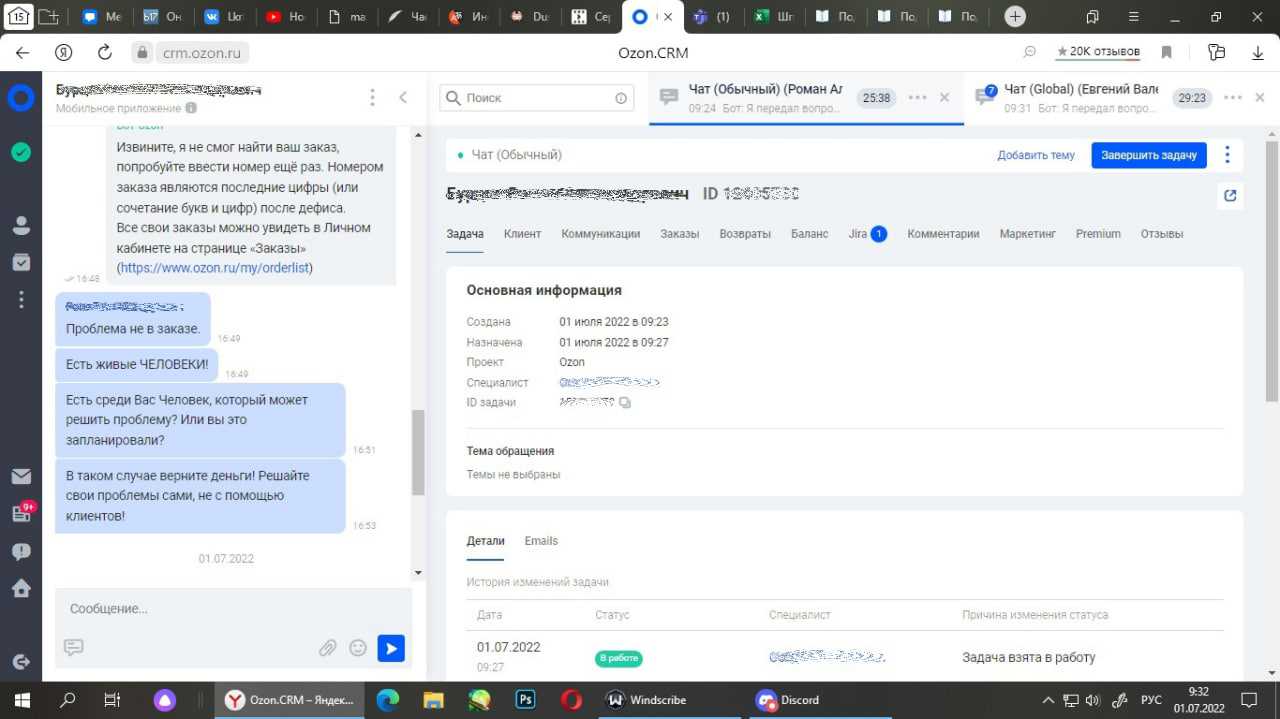Reload the page with the refresh icon

[105, 53]
